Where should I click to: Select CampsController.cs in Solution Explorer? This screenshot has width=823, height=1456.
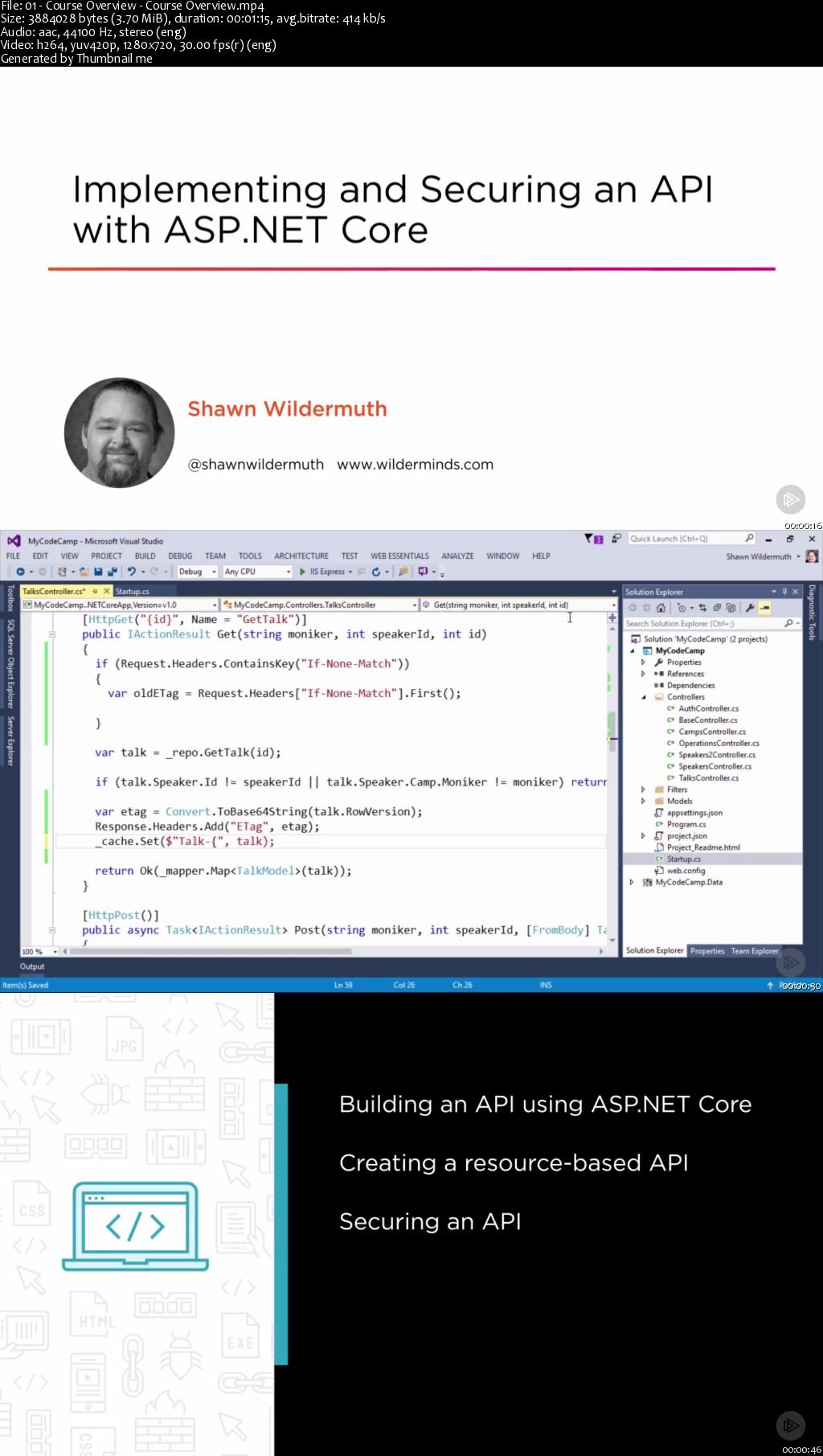(x=712, y=732)
